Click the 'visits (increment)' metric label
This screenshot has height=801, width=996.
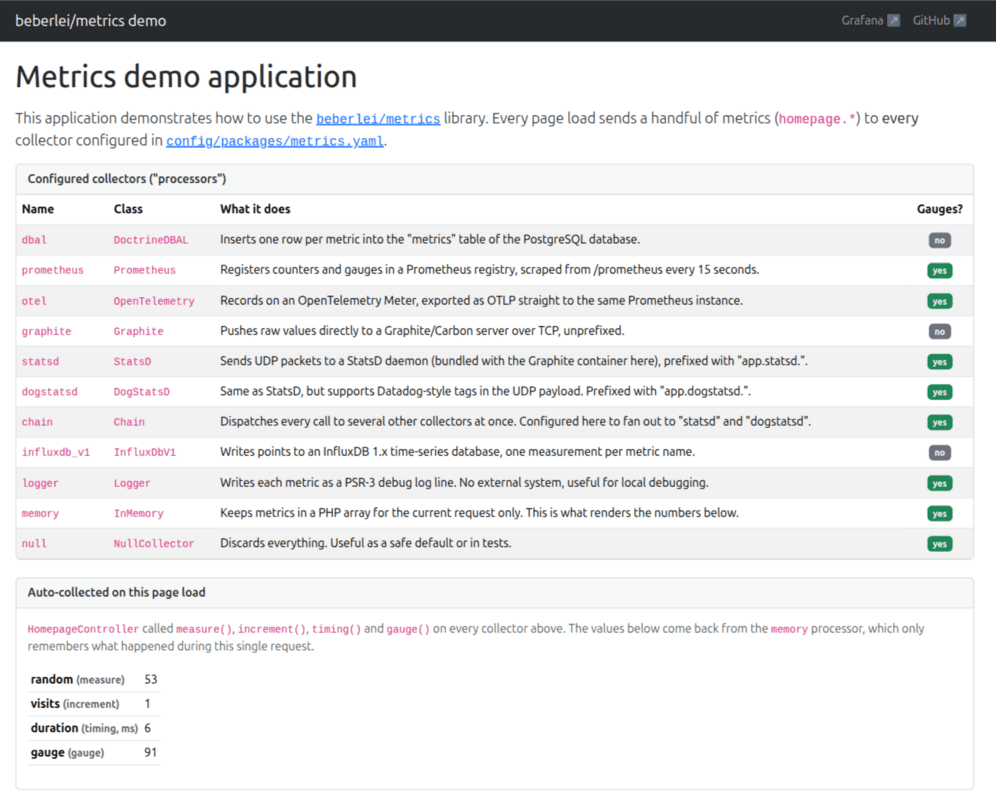75,704
